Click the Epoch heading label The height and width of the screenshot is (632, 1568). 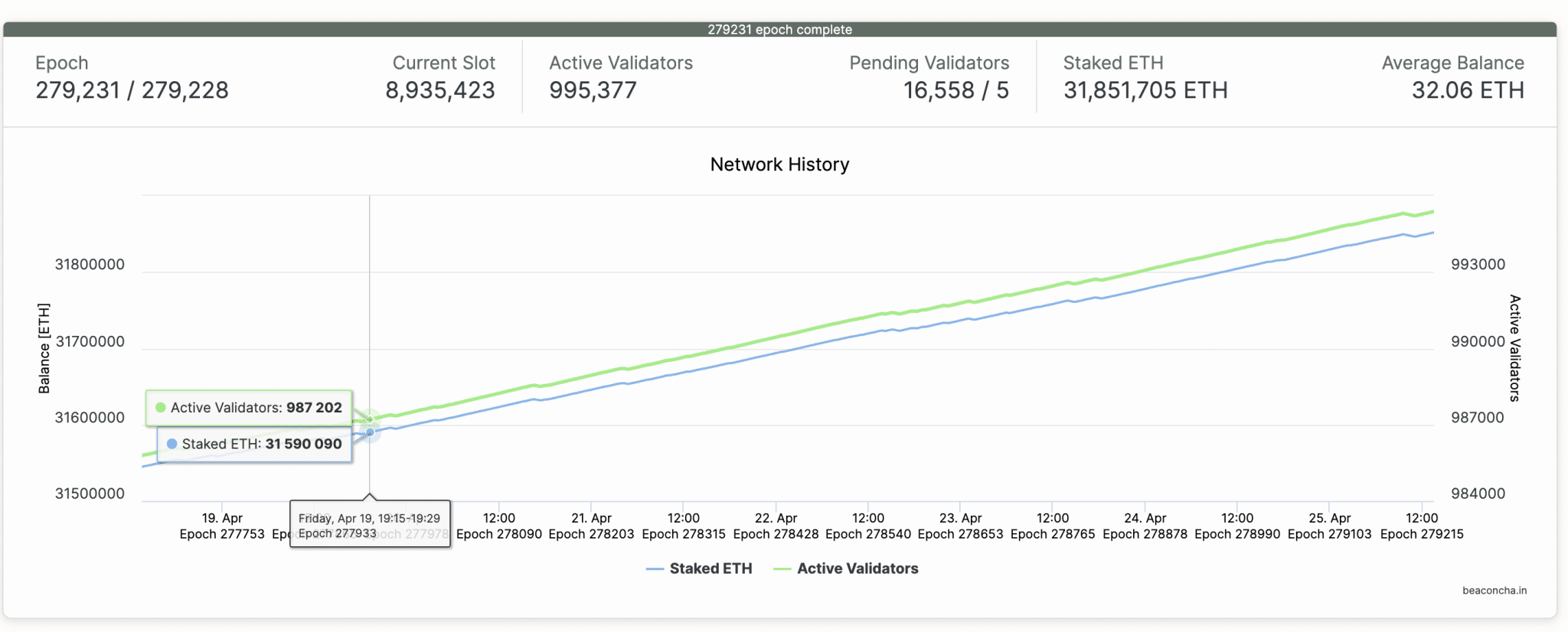[x=62, y=63]
